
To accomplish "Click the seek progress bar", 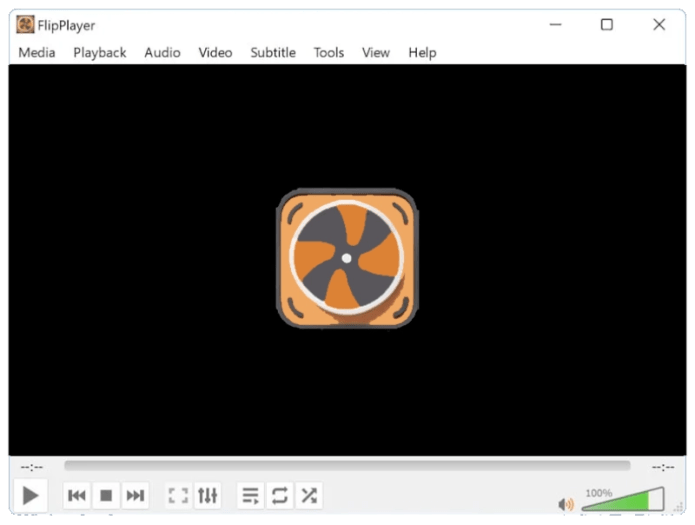I will click(x=347, y=466).
